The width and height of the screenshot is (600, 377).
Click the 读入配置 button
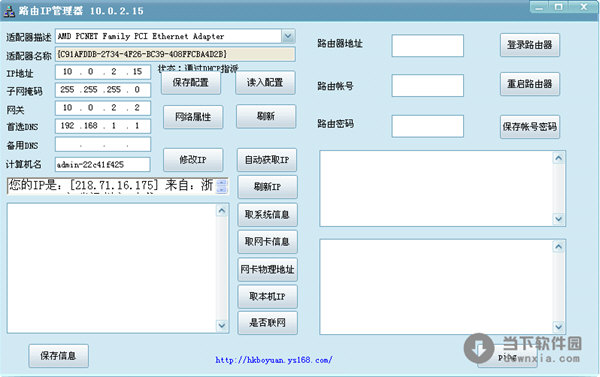click(265, 82)
